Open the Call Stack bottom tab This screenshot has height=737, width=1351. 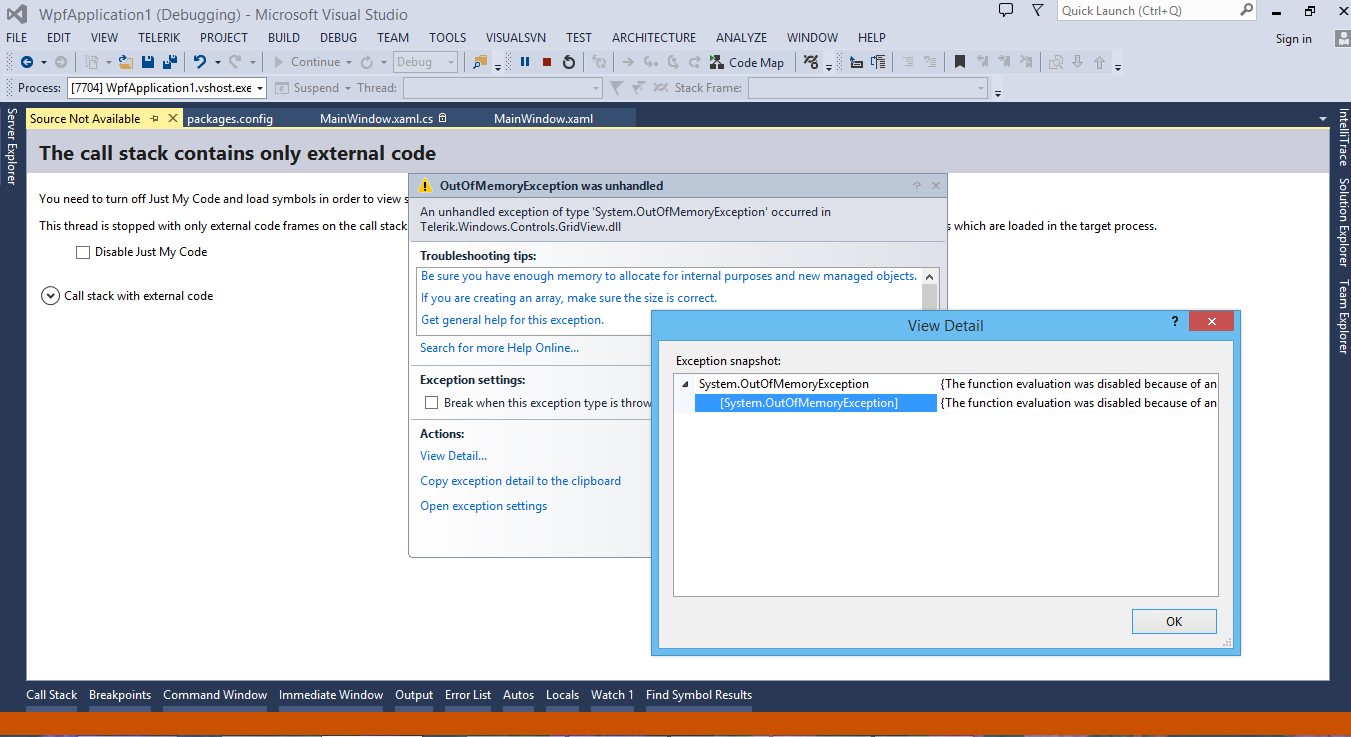click(51, 695)
